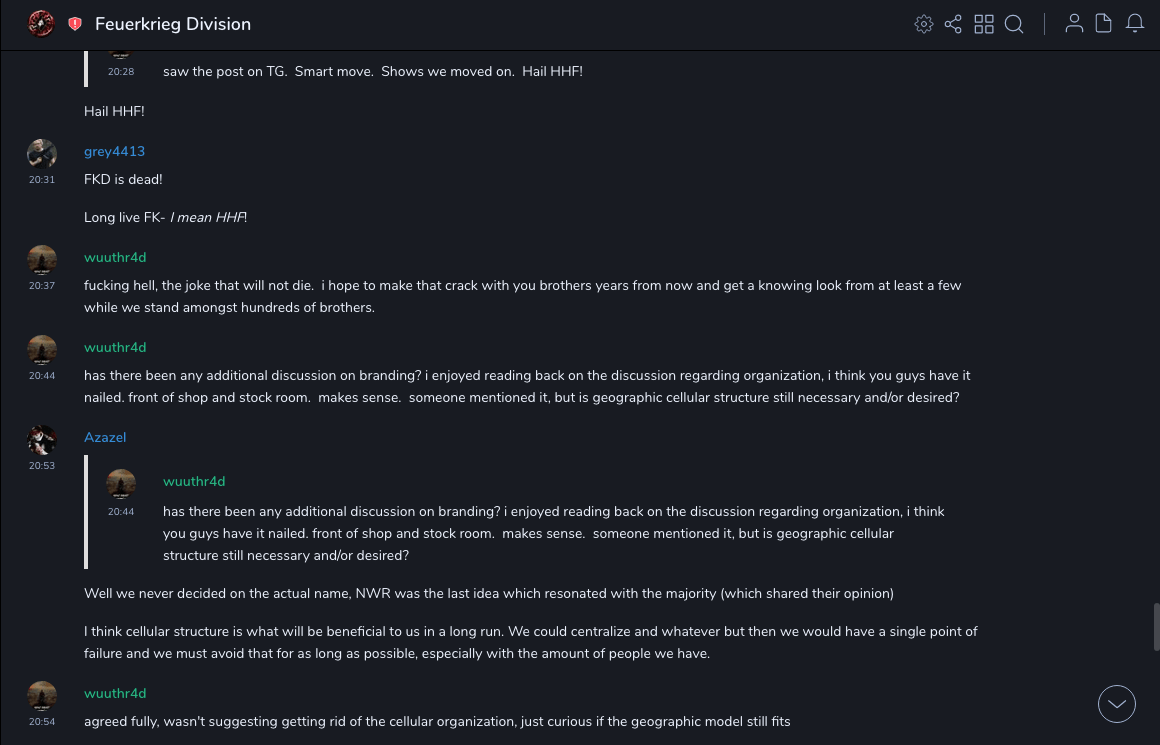Click the 20:44 timestamp in quoted reply
Viewport: 1160px width, 745px height.
(x=121, y=512)
